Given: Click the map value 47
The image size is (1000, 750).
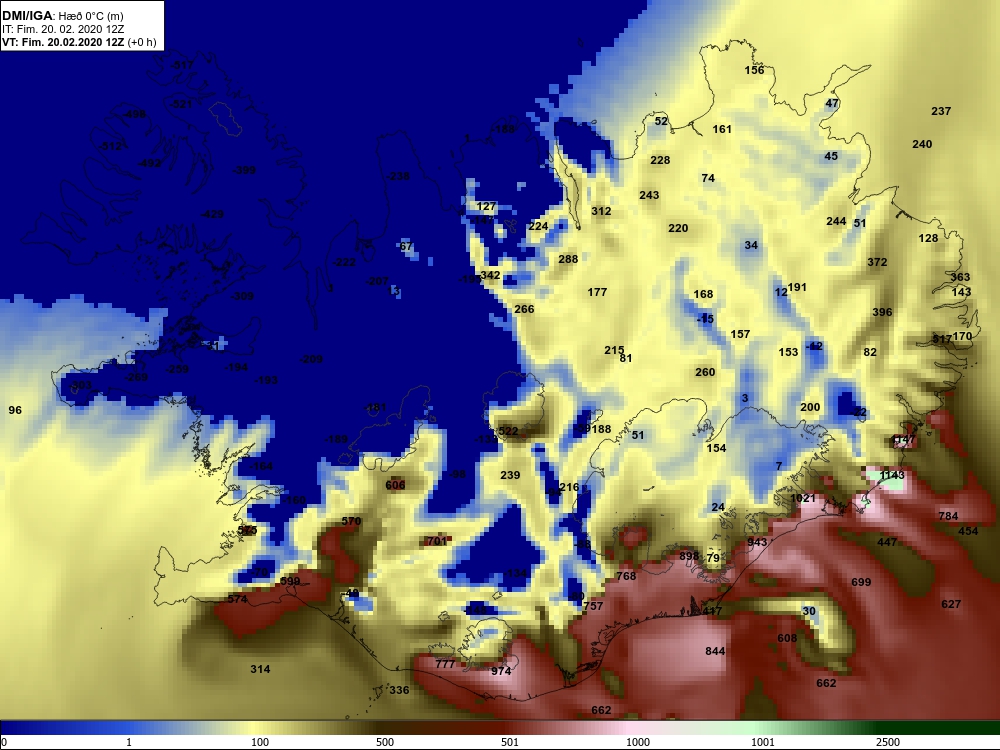Looking at the screenshot, I should (832, 103).
